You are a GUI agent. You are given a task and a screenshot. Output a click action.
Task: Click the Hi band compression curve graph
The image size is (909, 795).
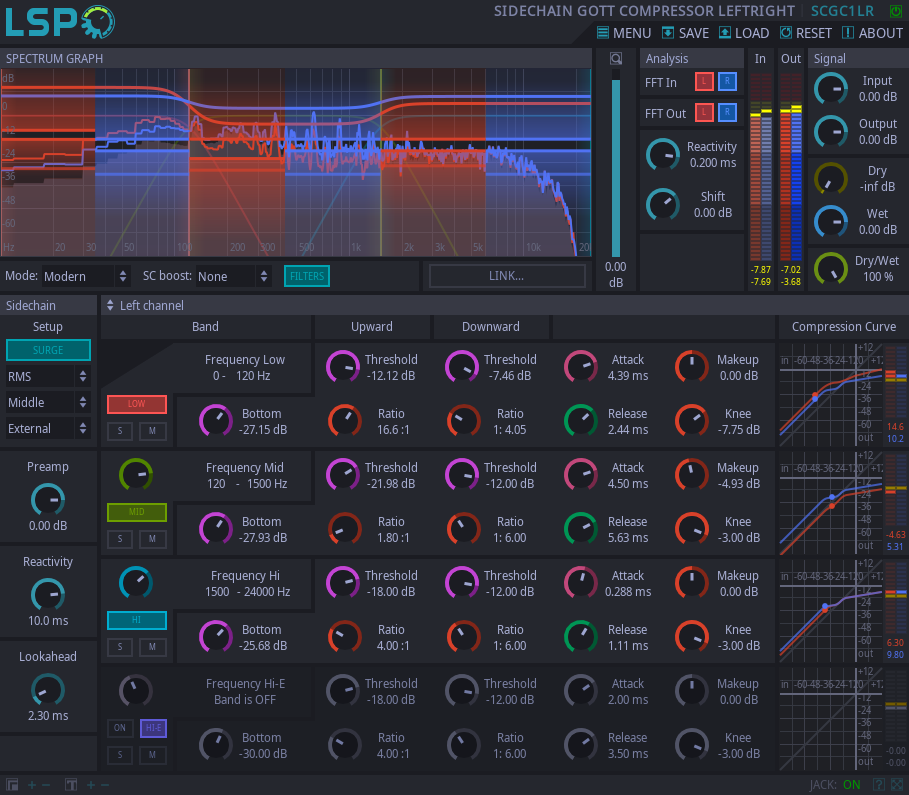(x=831, y=611)
